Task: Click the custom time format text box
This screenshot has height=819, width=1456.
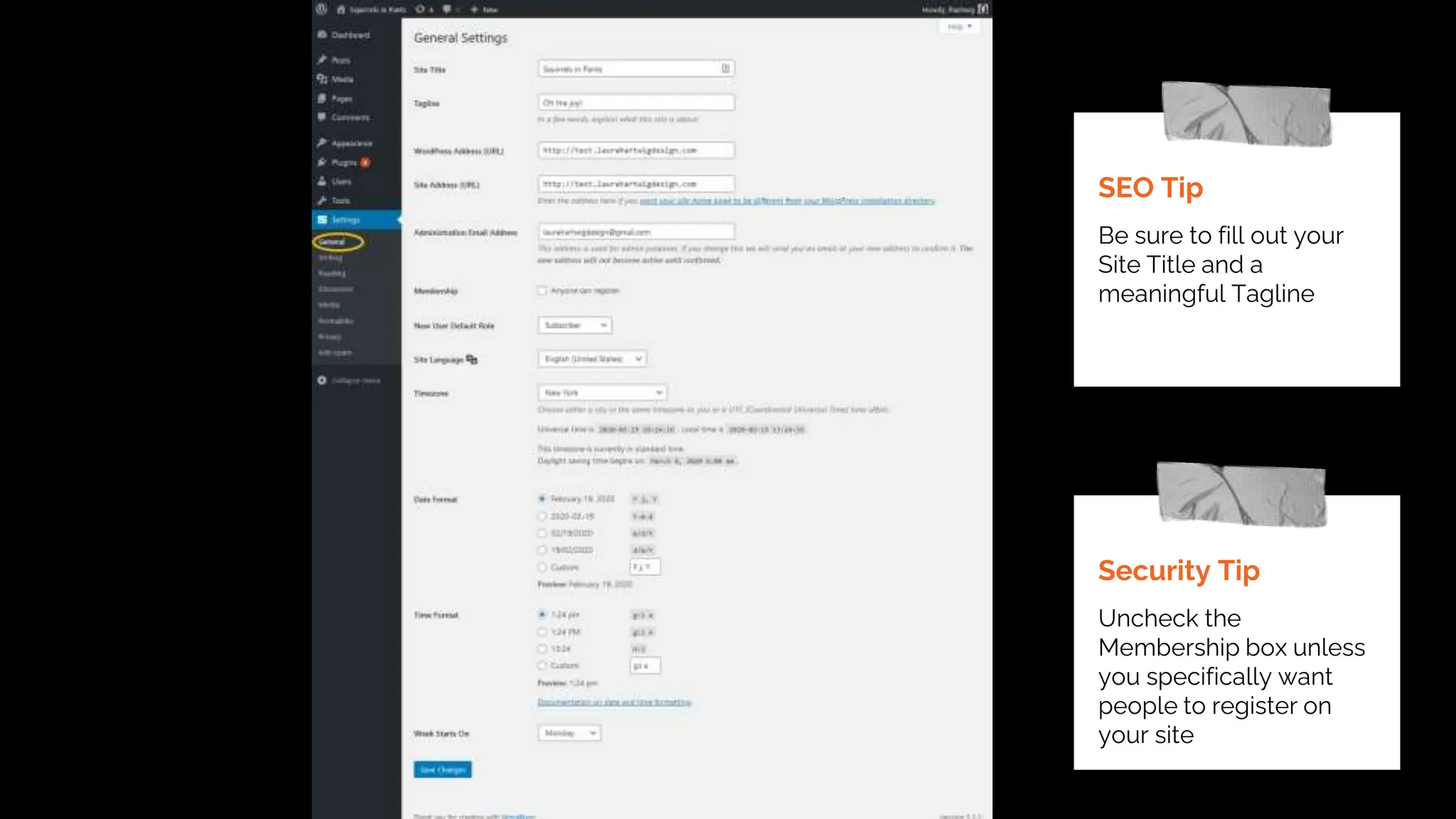Action: 646,665
